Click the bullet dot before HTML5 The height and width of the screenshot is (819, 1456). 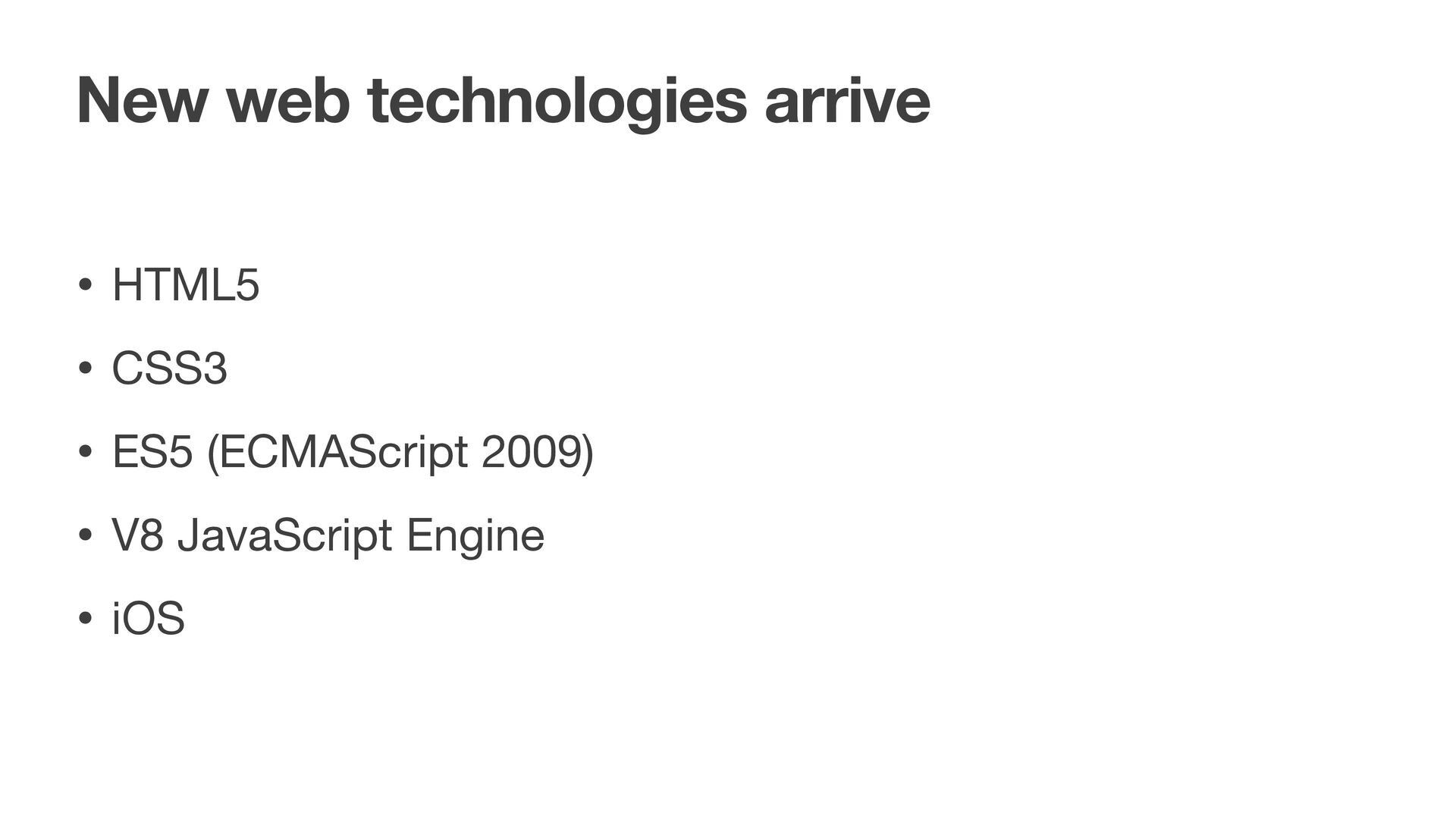85,287
